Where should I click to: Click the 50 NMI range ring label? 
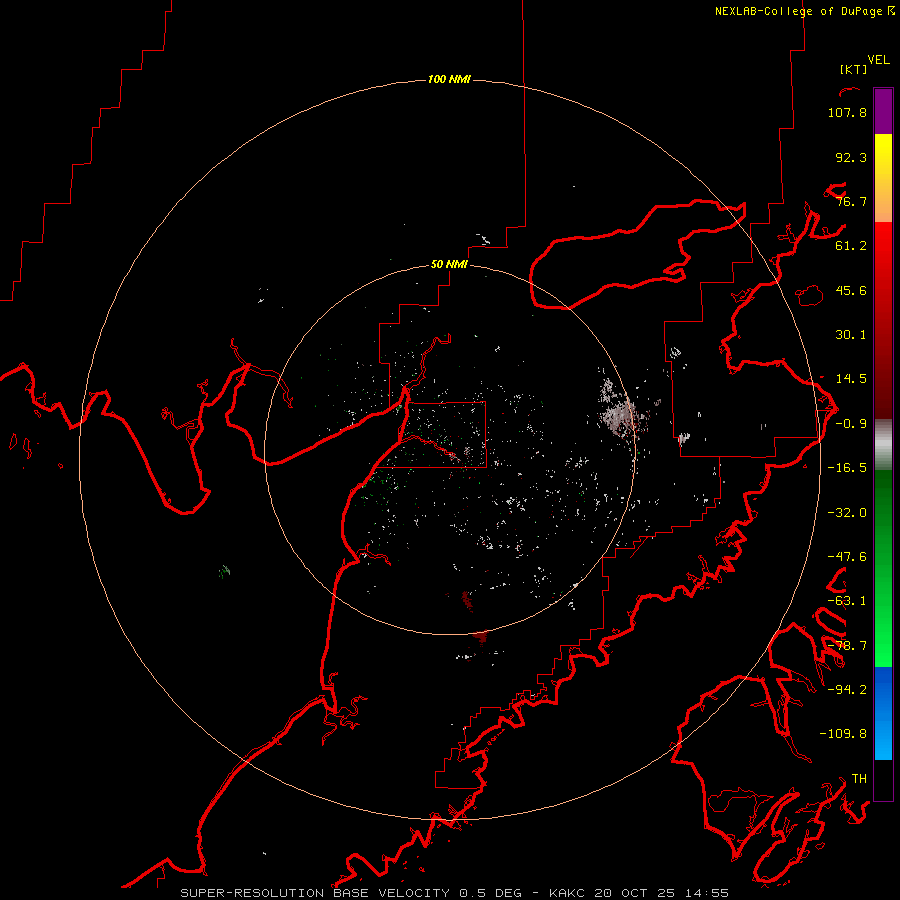[449, 264]
